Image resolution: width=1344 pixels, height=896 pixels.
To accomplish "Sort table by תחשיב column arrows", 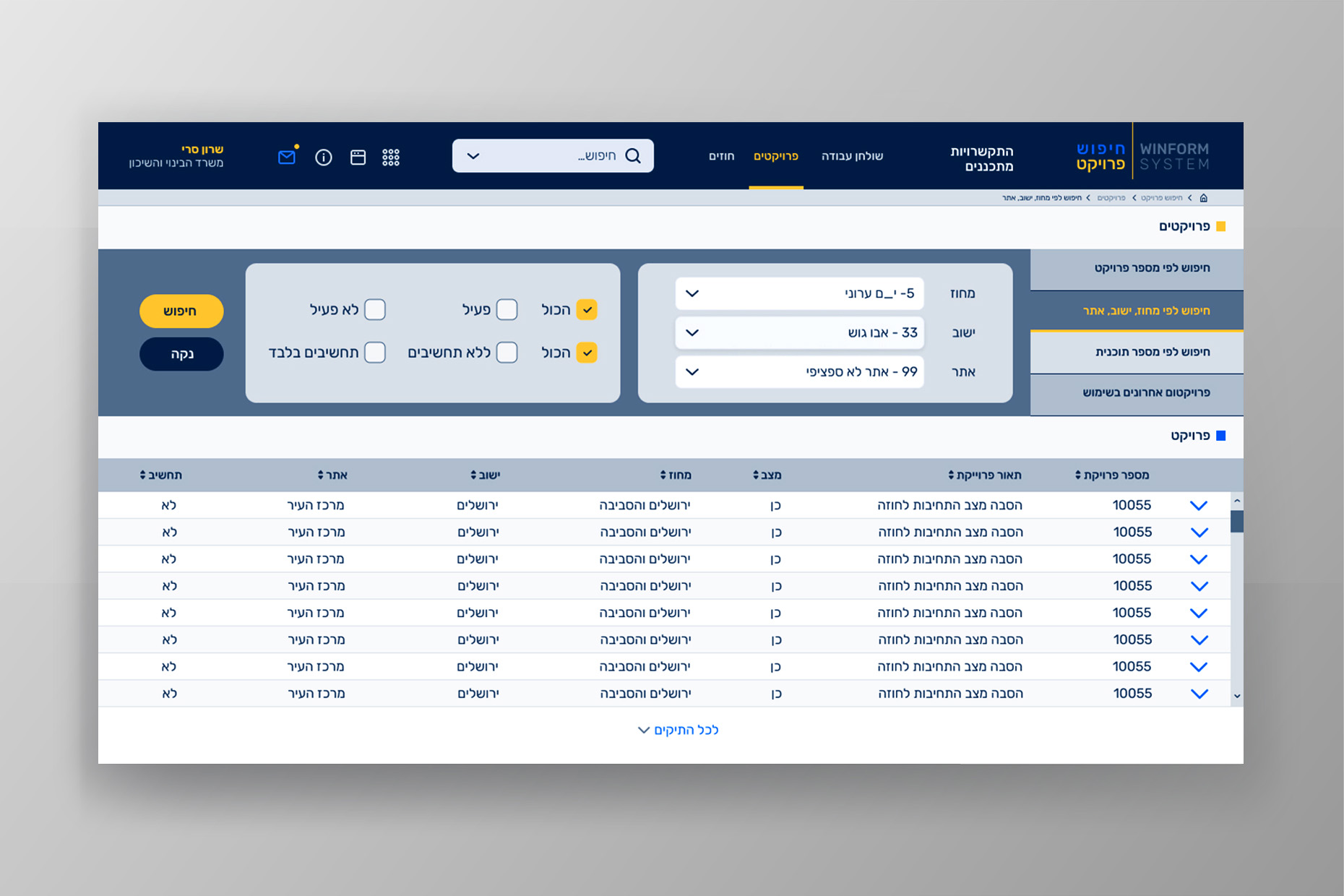I will (x=143, y=475).
